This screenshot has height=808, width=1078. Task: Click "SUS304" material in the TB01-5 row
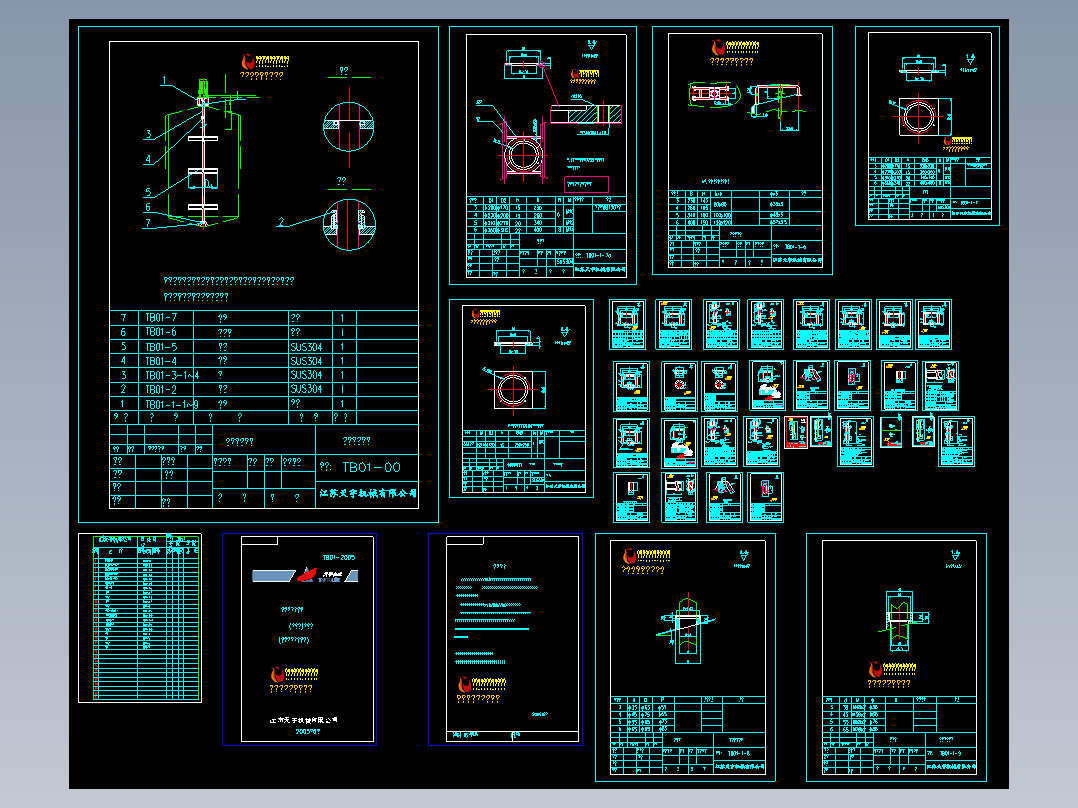pos(306,347)
